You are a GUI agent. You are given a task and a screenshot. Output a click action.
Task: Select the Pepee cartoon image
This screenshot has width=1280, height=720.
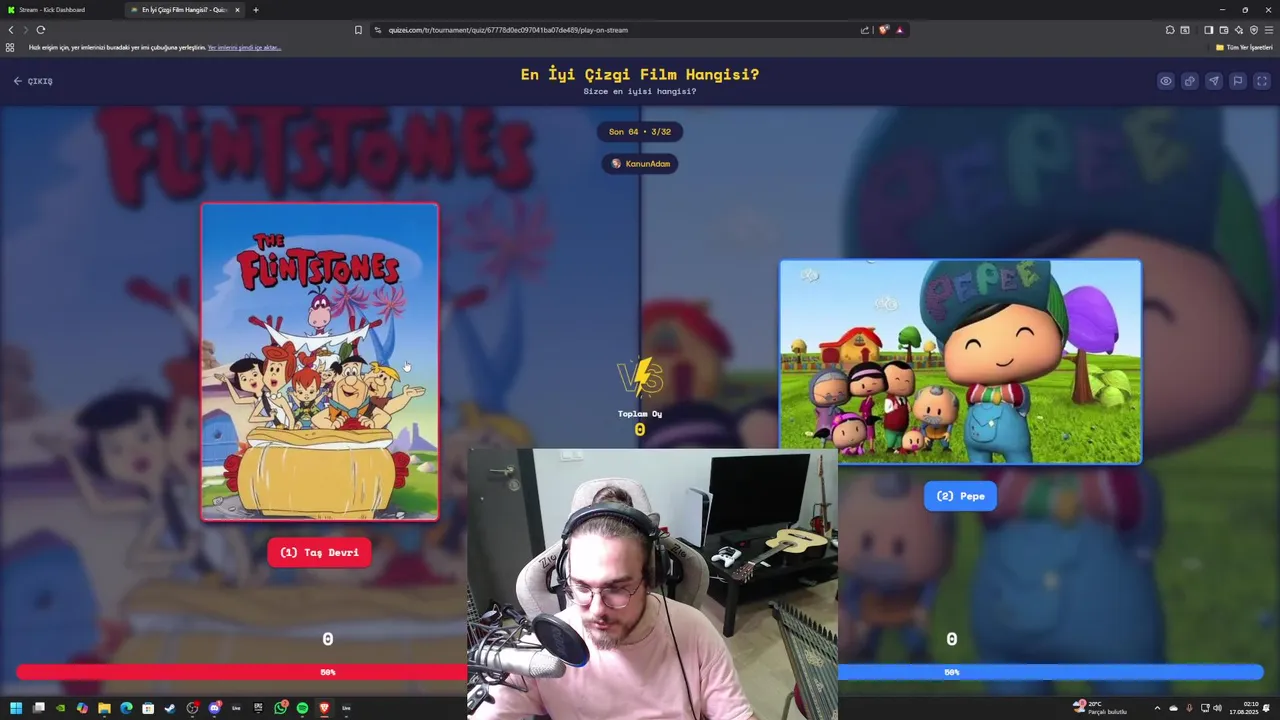[x=960, y=362]
